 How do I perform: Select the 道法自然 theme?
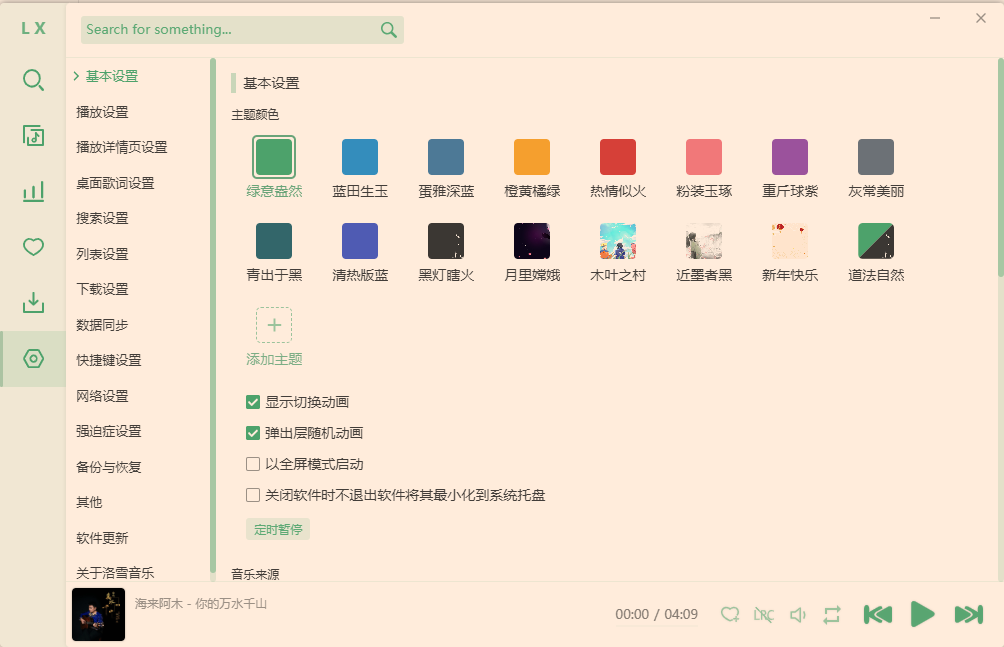(x=876, y=241)
